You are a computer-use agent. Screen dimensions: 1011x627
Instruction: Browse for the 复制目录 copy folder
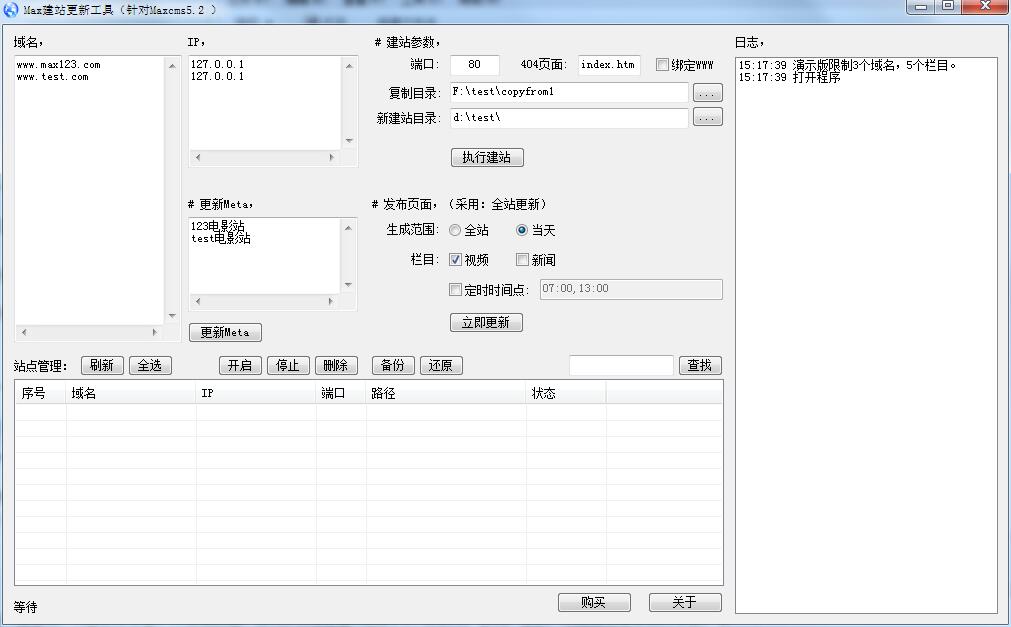pyautogui.click(x=707, y=93)
